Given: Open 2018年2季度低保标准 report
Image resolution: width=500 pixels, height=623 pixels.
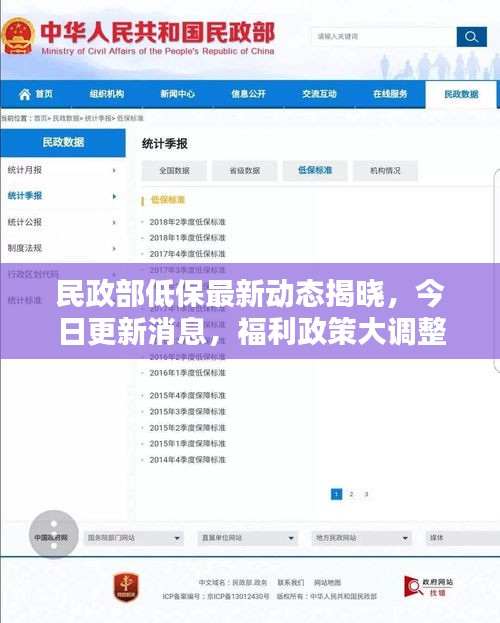Looking at the screenshot, I should click(x=188, y=222).
